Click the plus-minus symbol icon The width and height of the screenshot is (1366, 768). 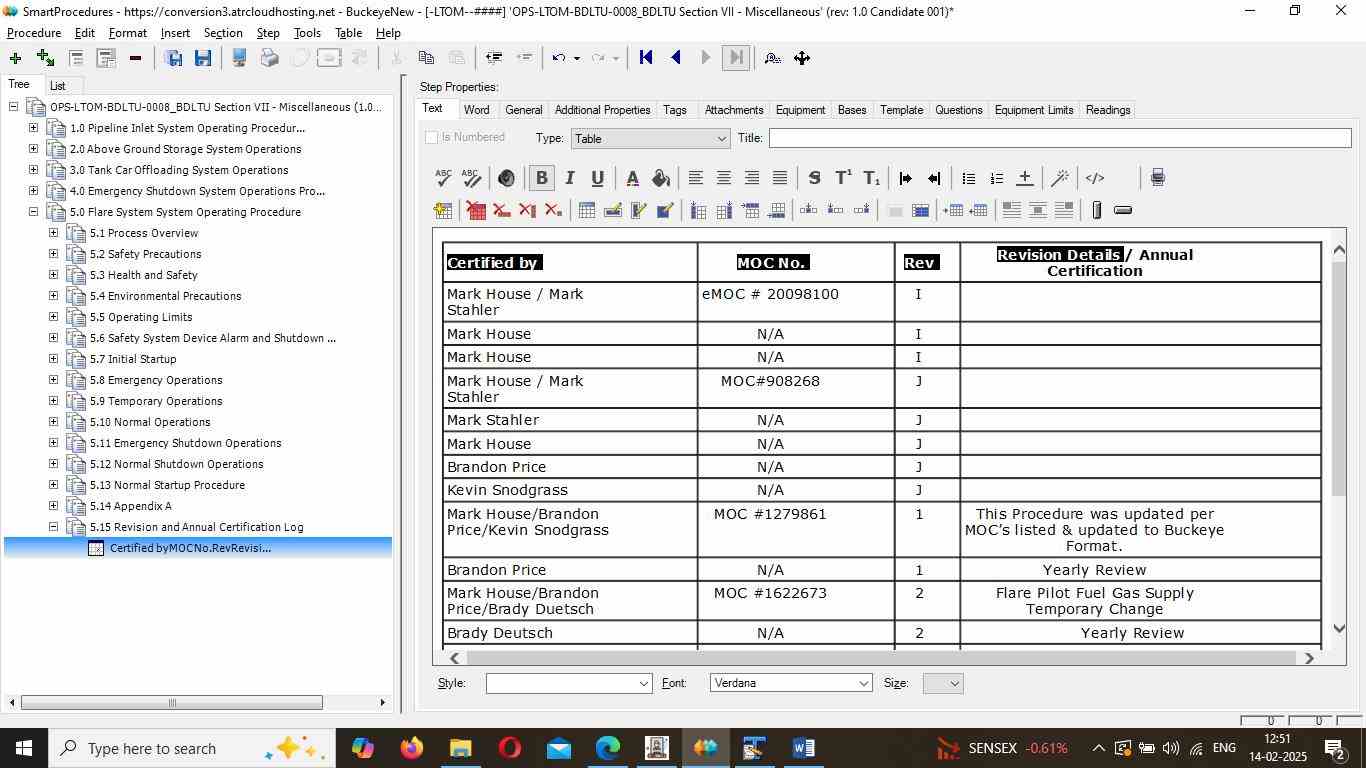tap(1024, 178)
